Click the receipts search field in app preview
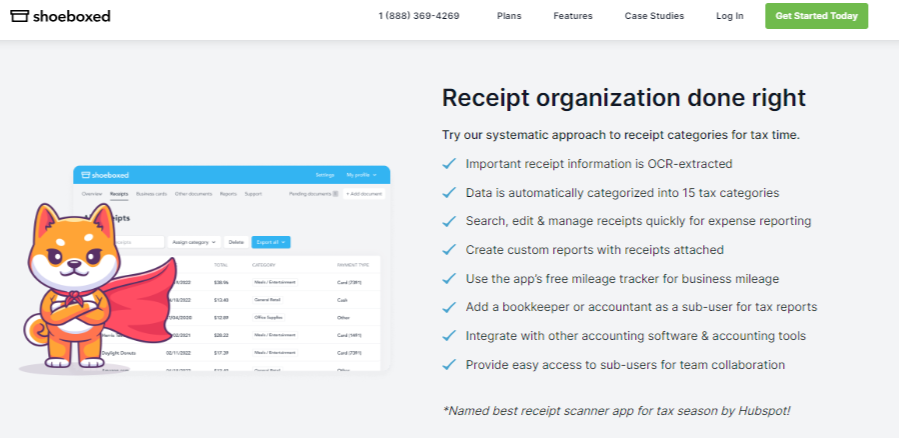 point(139,243)
